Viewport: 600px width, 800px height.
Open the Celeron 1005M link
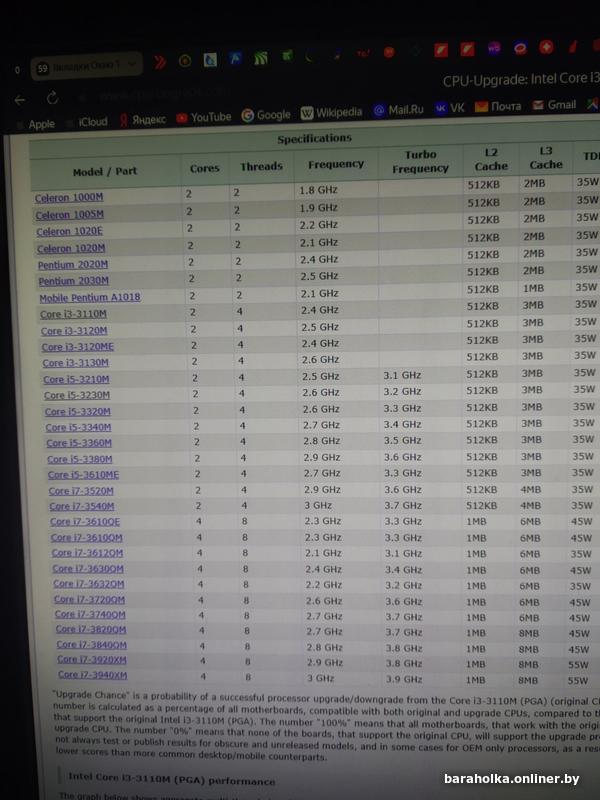[69, 215]
